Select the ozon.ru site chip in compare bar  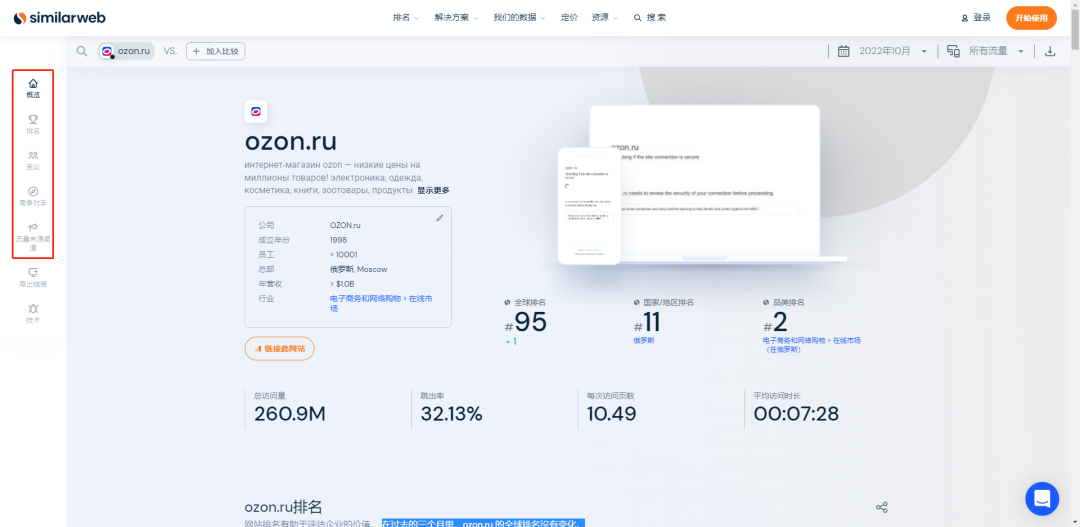[126, 51]
